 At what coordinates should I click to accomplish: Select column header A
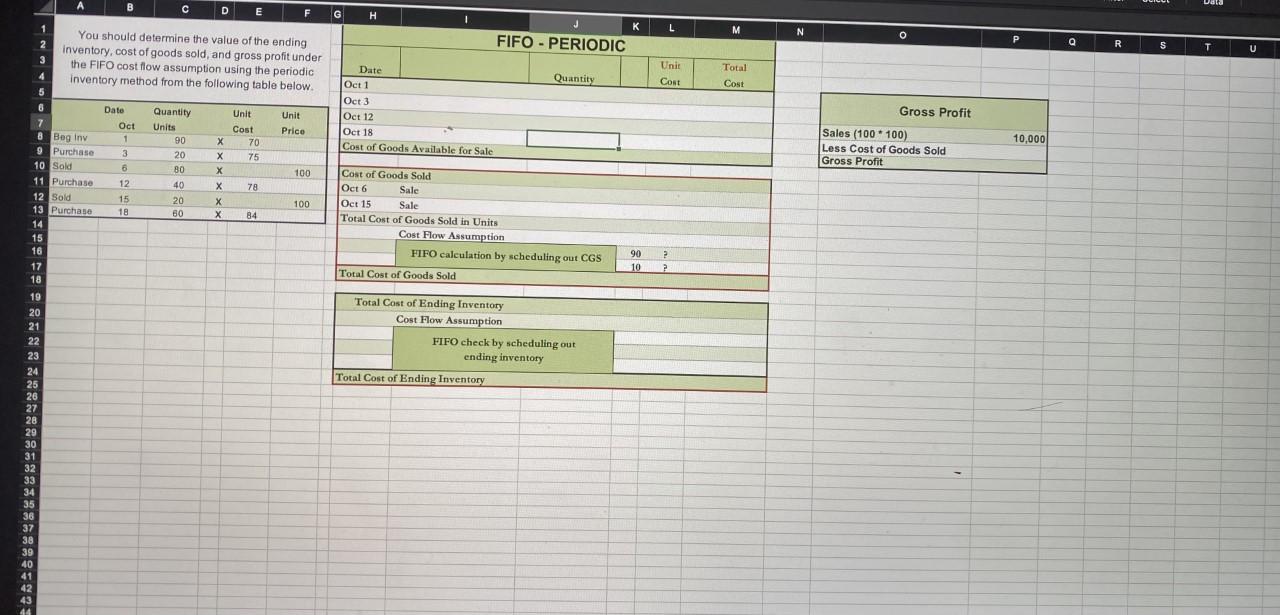[x=80, y=5]
